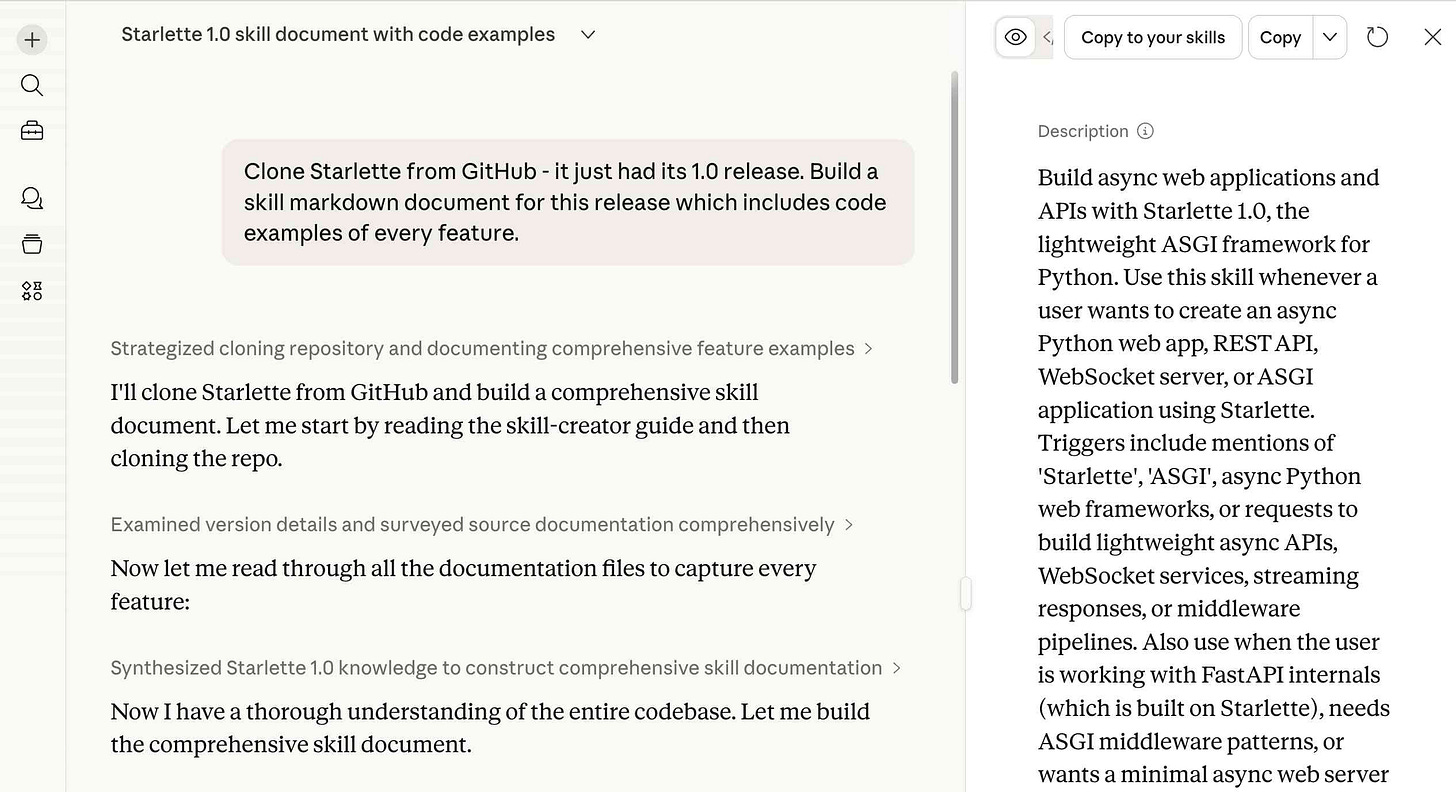Screen dimensions: 1456x792
Task: Open the chats list icon
Action: pyautogui.click(x=32, y=198)
